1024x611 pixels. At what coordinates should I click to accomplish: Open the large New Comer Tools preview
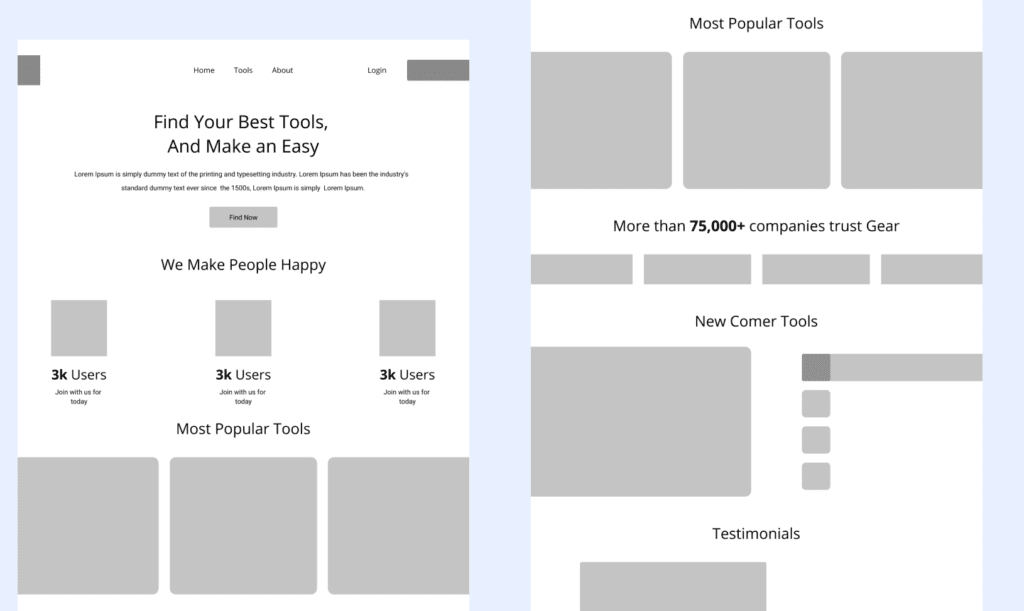tap(641, 422)
